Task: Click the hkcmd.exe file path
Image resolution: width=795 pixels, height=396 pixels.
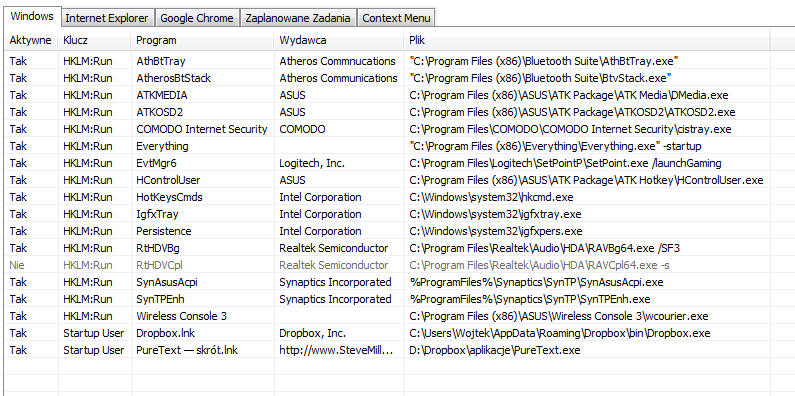Action: [491, 197]
